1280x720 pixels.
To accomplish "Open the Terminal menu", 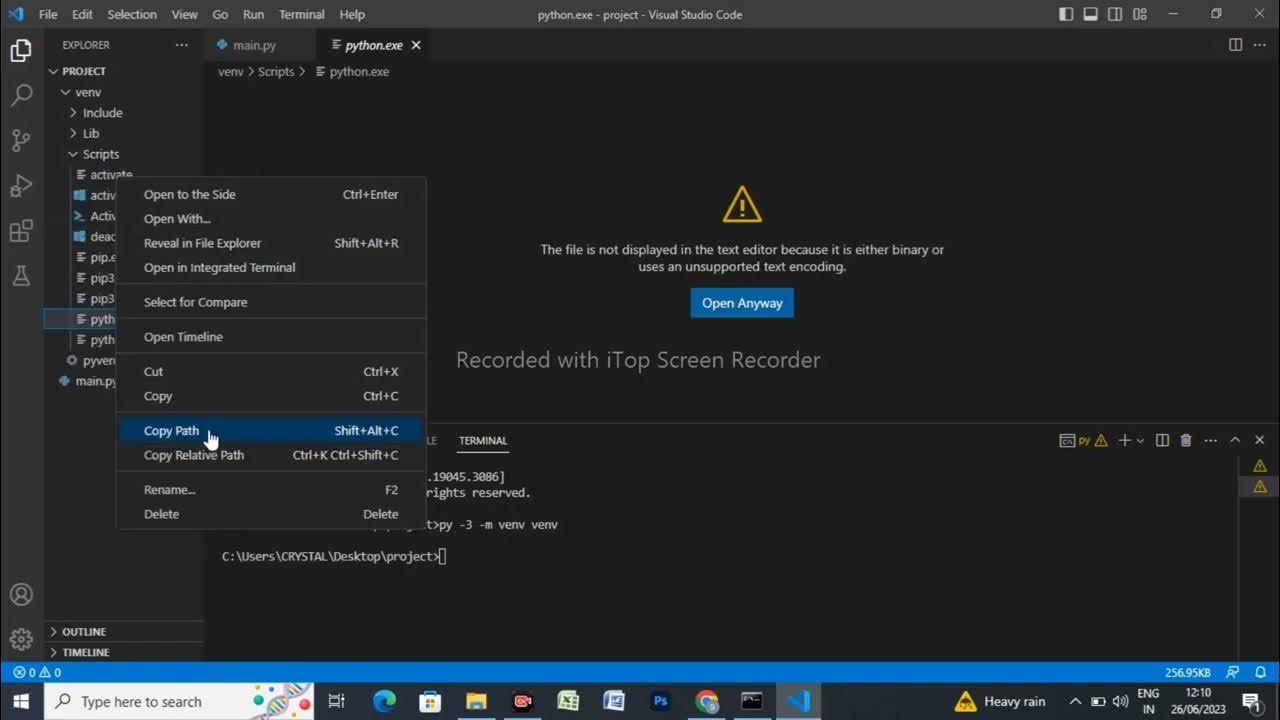I will coord(302,14).
